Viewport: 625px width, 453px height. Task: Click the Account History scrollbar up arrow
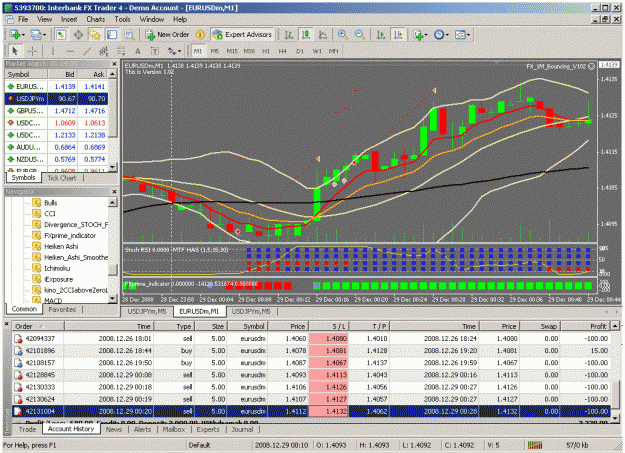coord(615,326)
